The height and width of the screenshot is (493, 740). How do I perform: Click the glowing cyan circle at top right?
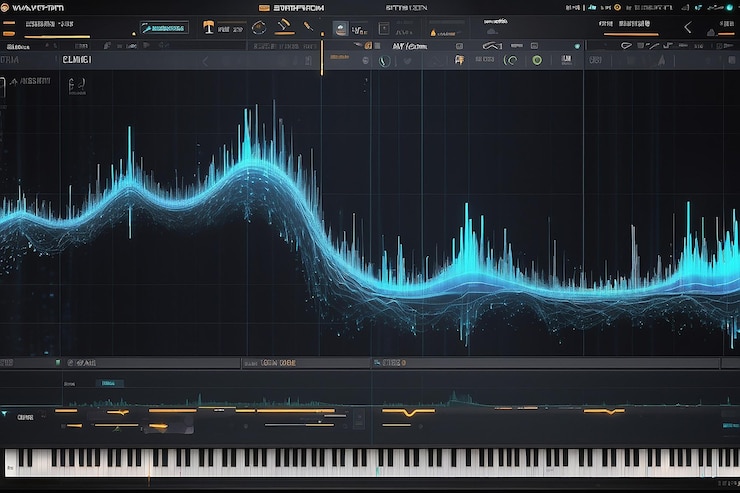(730, 8)
